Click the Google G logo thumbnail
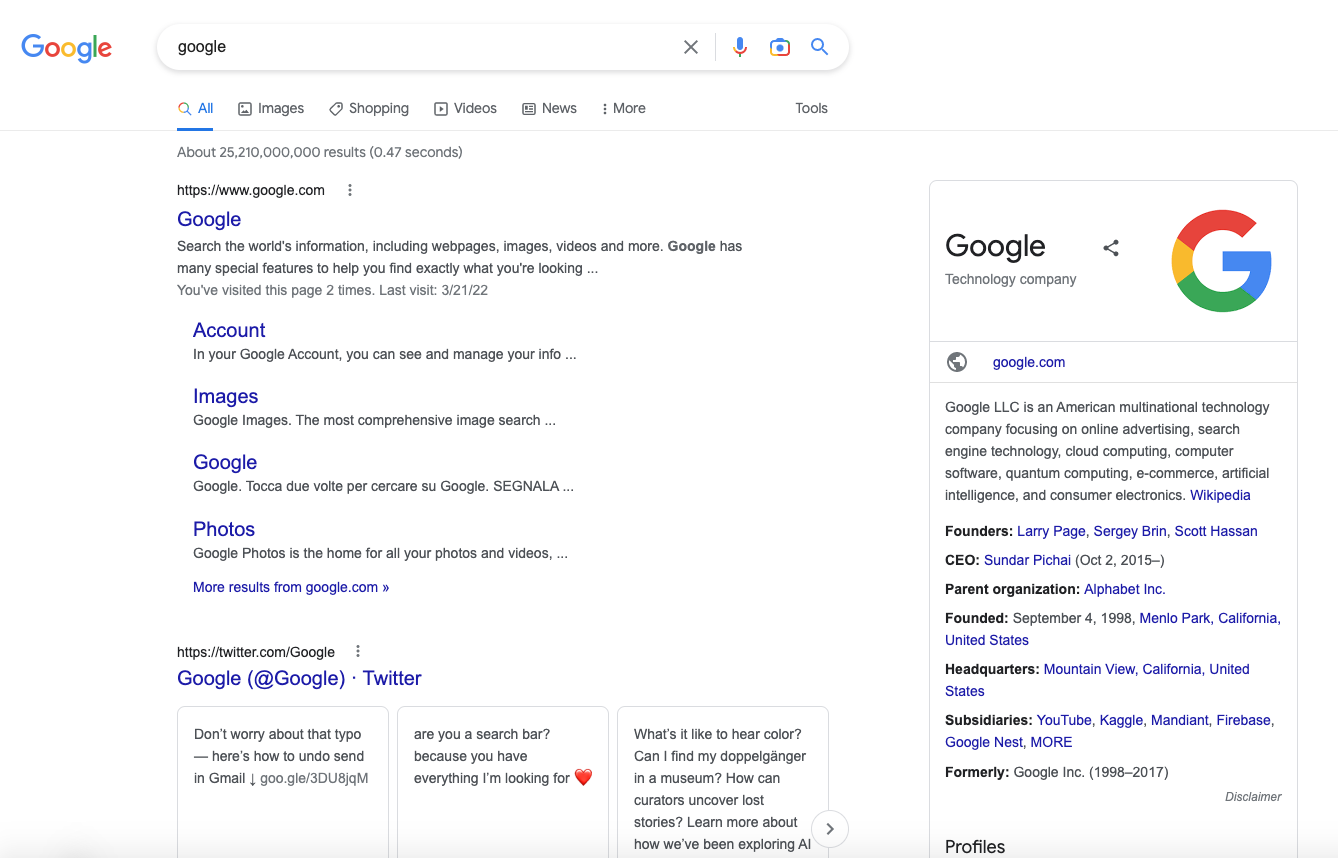1338x858 pixels. (x=1221, y=260)
